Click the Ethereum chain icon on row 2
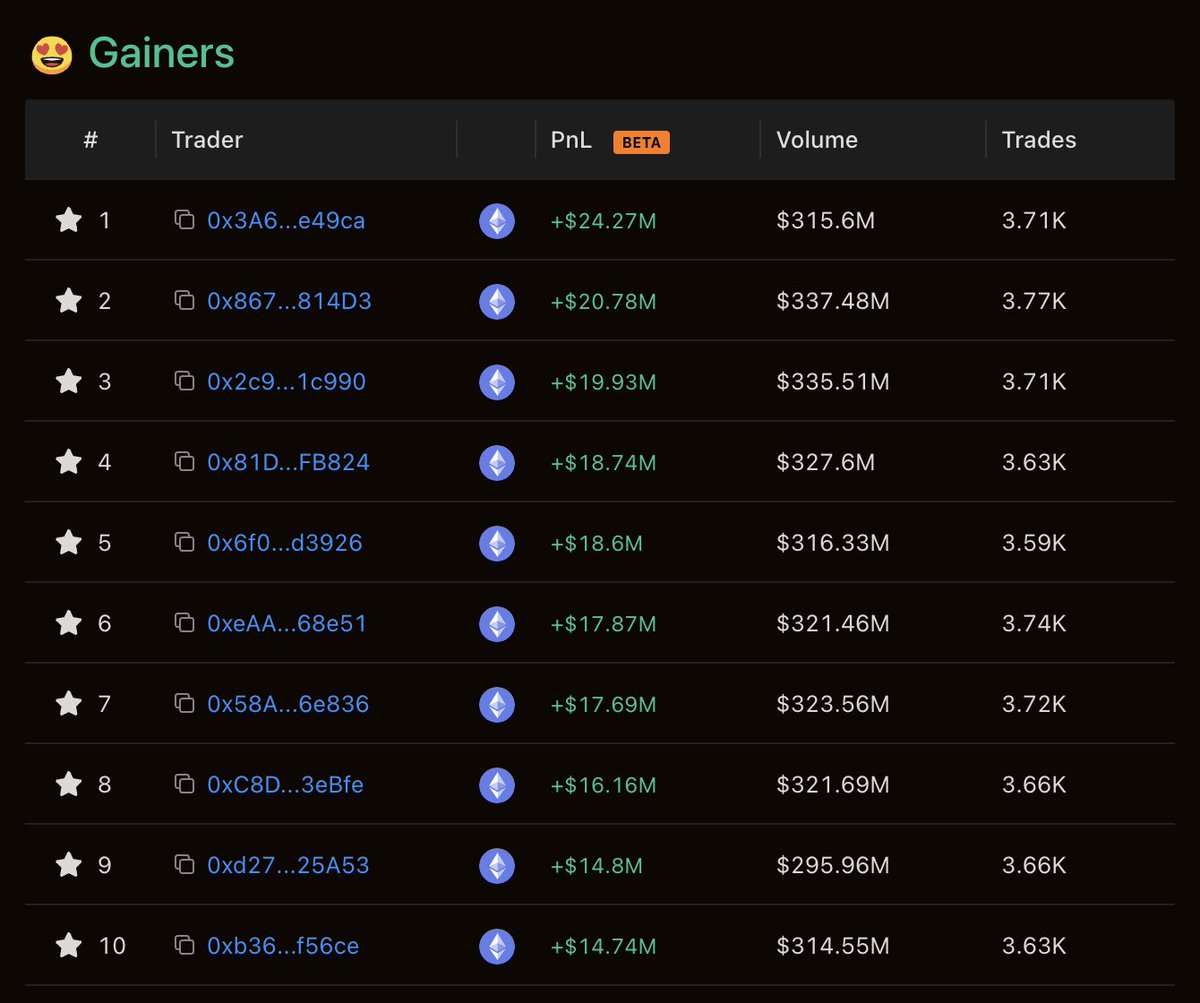1200x1003 pixels. point(497,301)
